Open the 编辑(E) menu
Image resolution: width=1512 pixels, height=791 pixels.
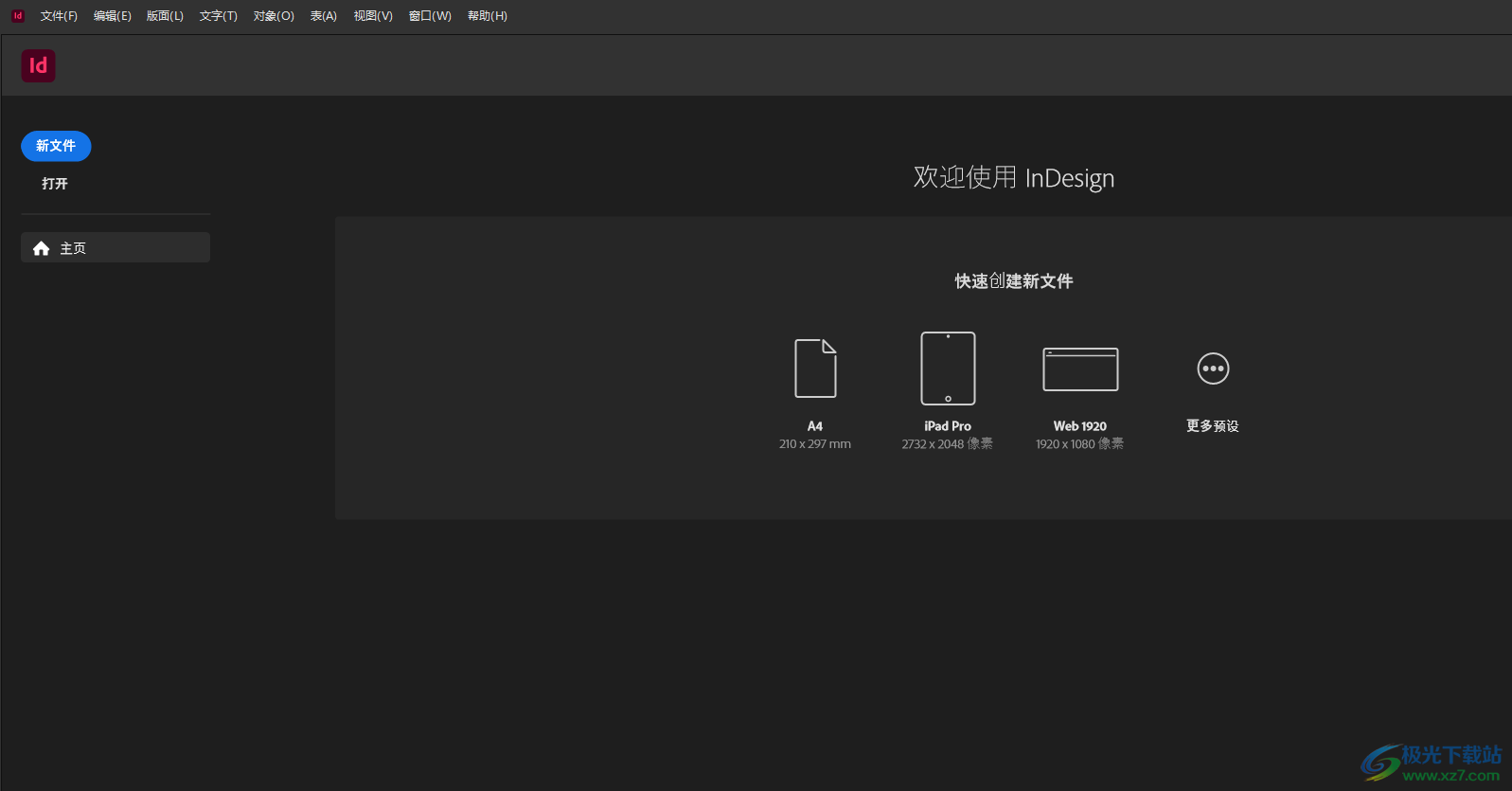[x=113, y=16]
